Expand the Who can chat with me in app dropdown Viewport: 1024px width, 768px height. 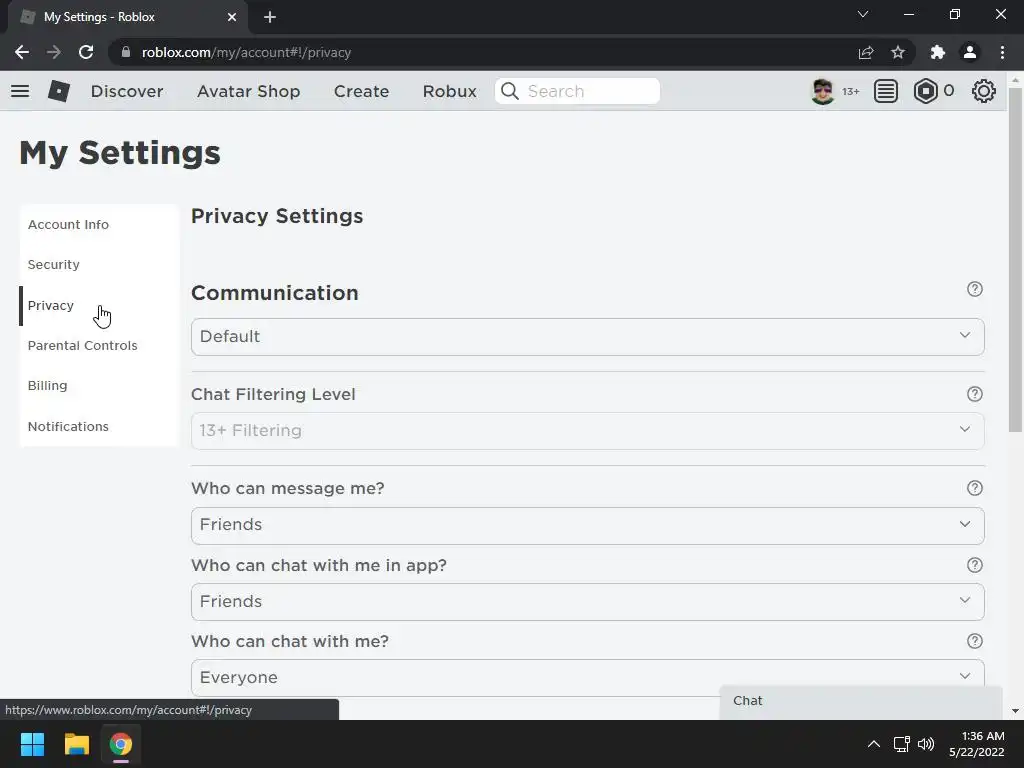(588, 601)
